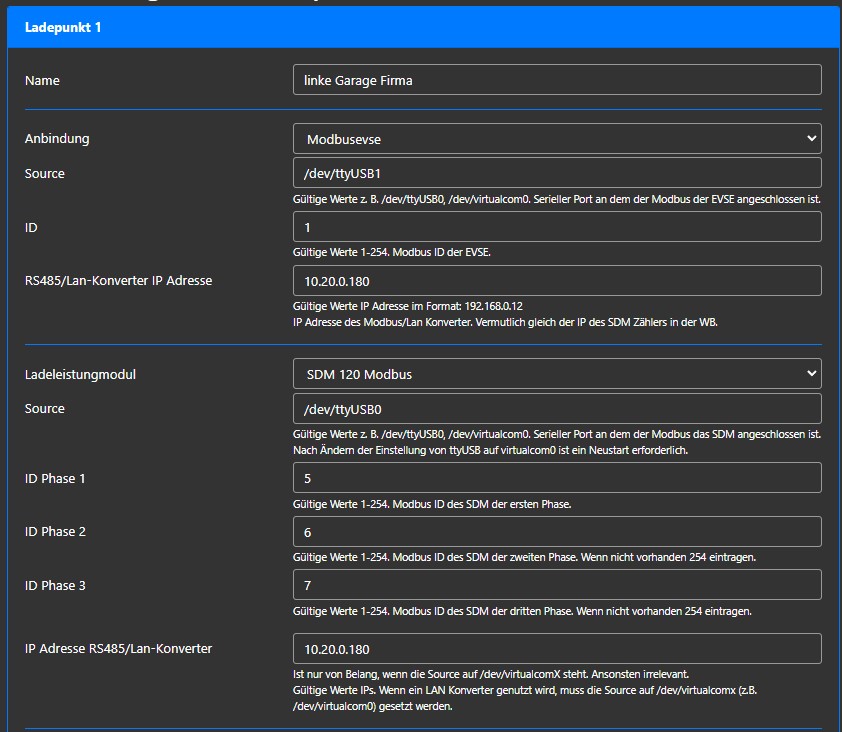Click the 'ID Phase 1' label
This screenshot has width=842, height=732.
[55, 478]
